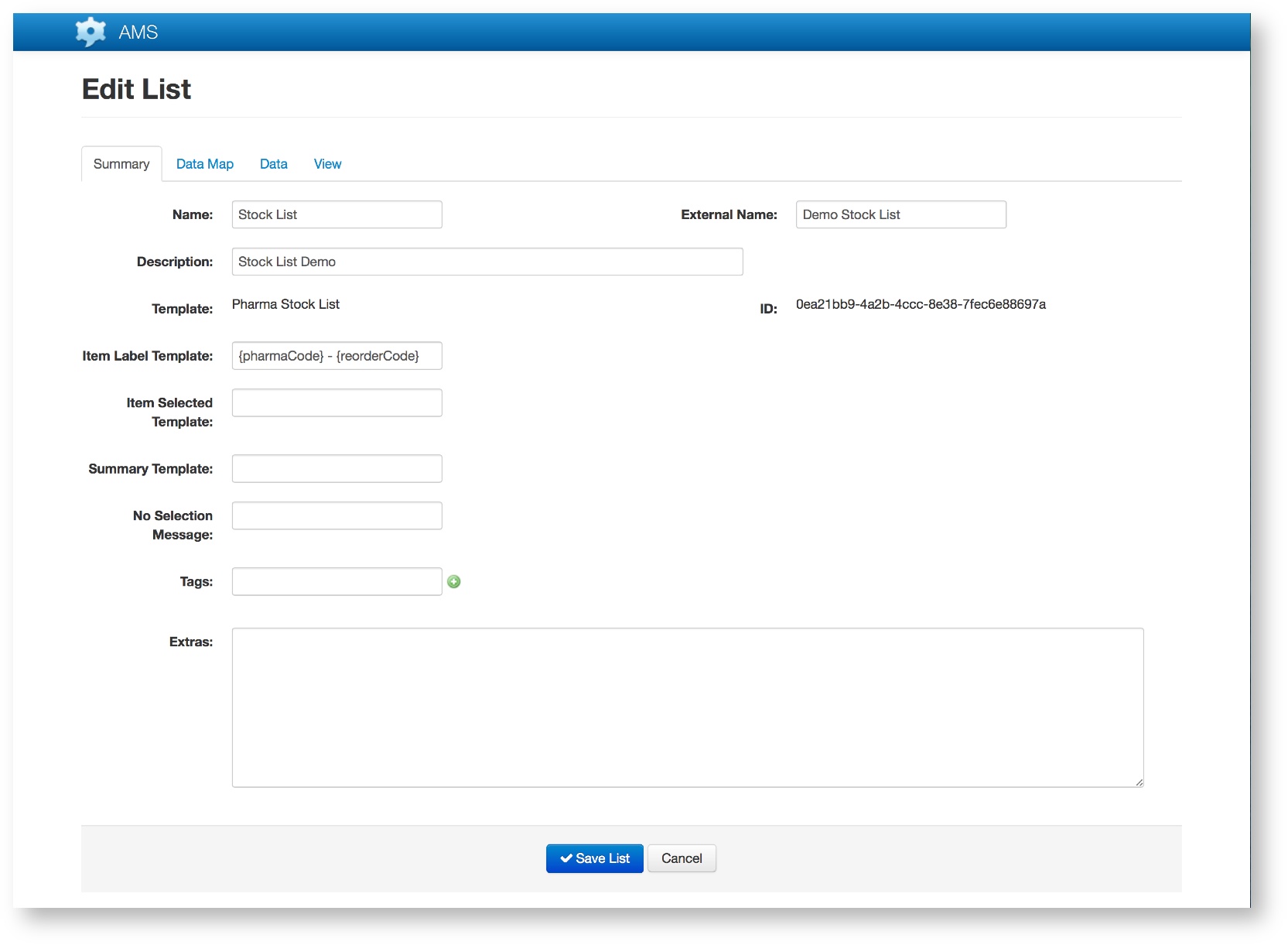Screen dimensions: 1288x945
Task: Click the Extras label
Action: [191, 642]
